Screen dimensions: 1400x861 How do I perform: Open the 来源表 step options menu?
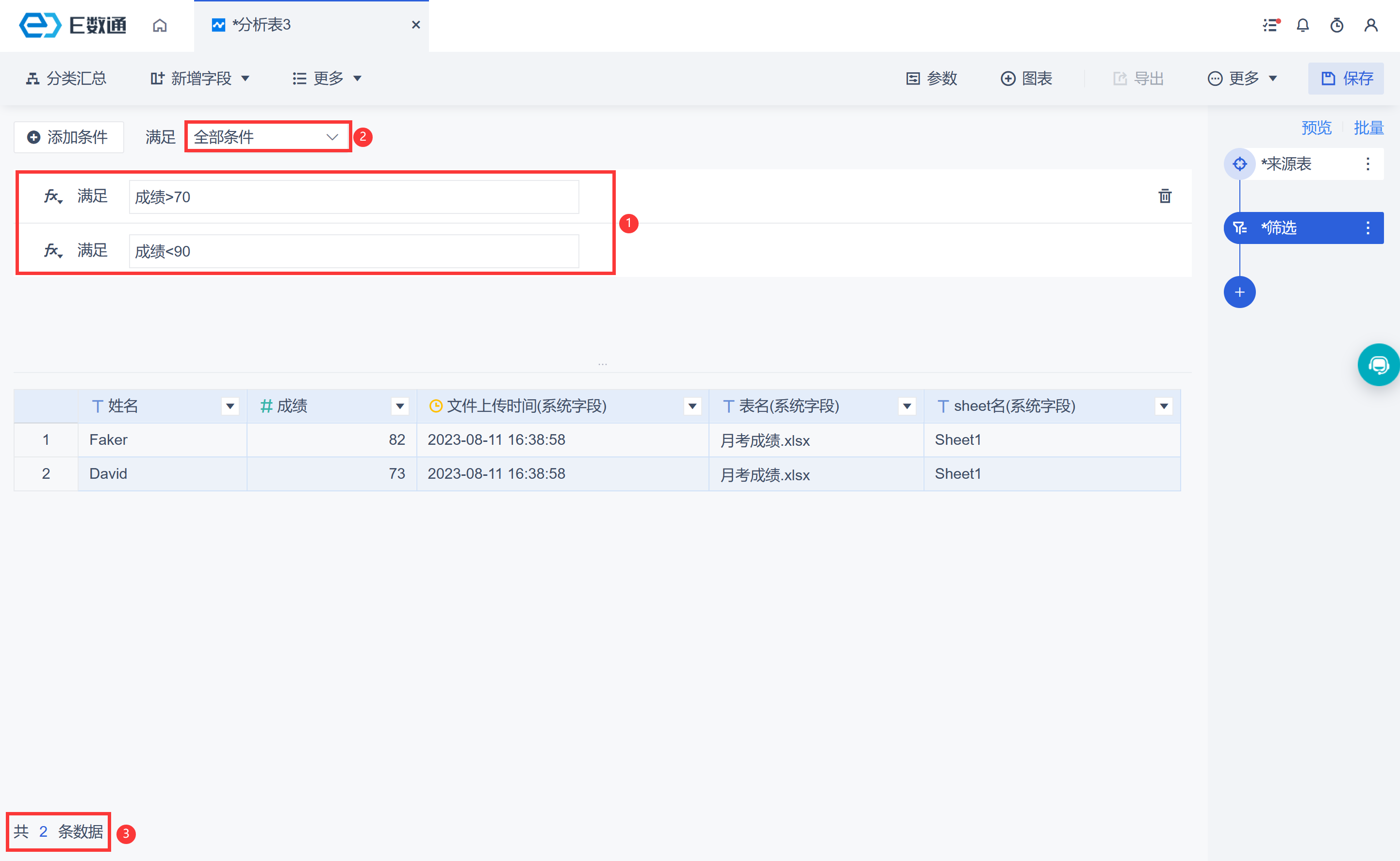tap(1367, 164)
